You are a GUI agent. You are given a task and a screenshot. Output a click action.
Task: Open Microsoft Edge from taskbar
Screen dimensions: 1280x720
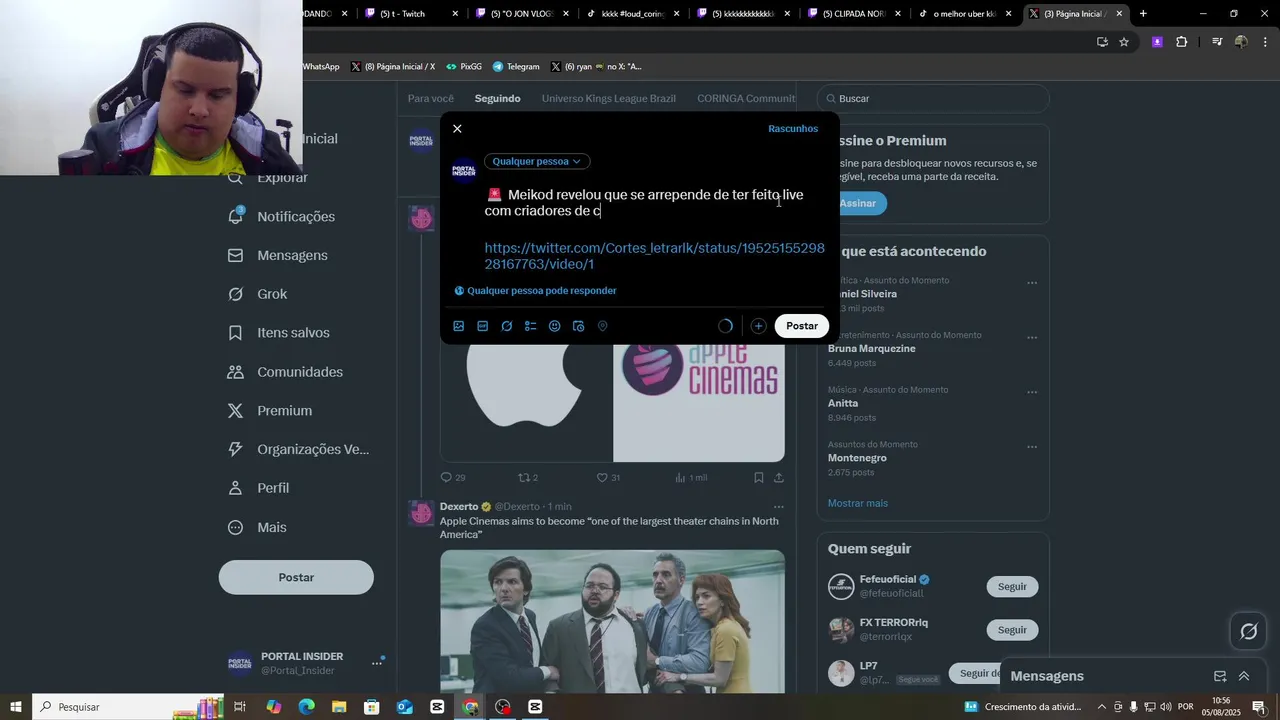(307, 707)
